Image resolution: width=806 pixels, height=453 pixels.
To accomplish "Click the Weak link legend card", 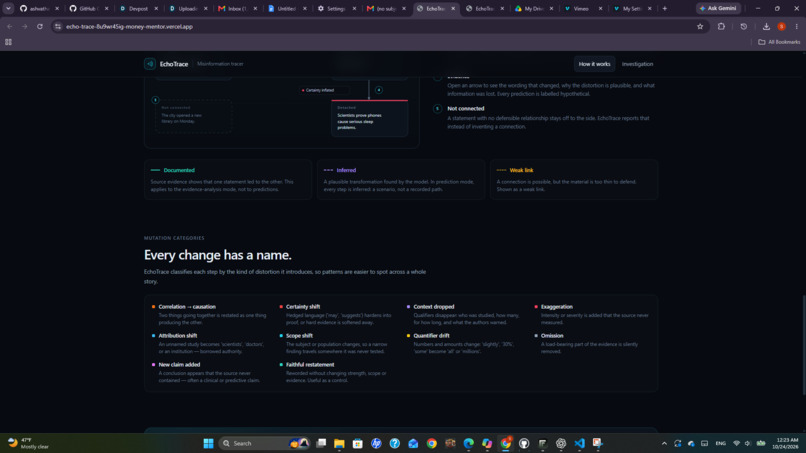I will click(x=574, y=179).
